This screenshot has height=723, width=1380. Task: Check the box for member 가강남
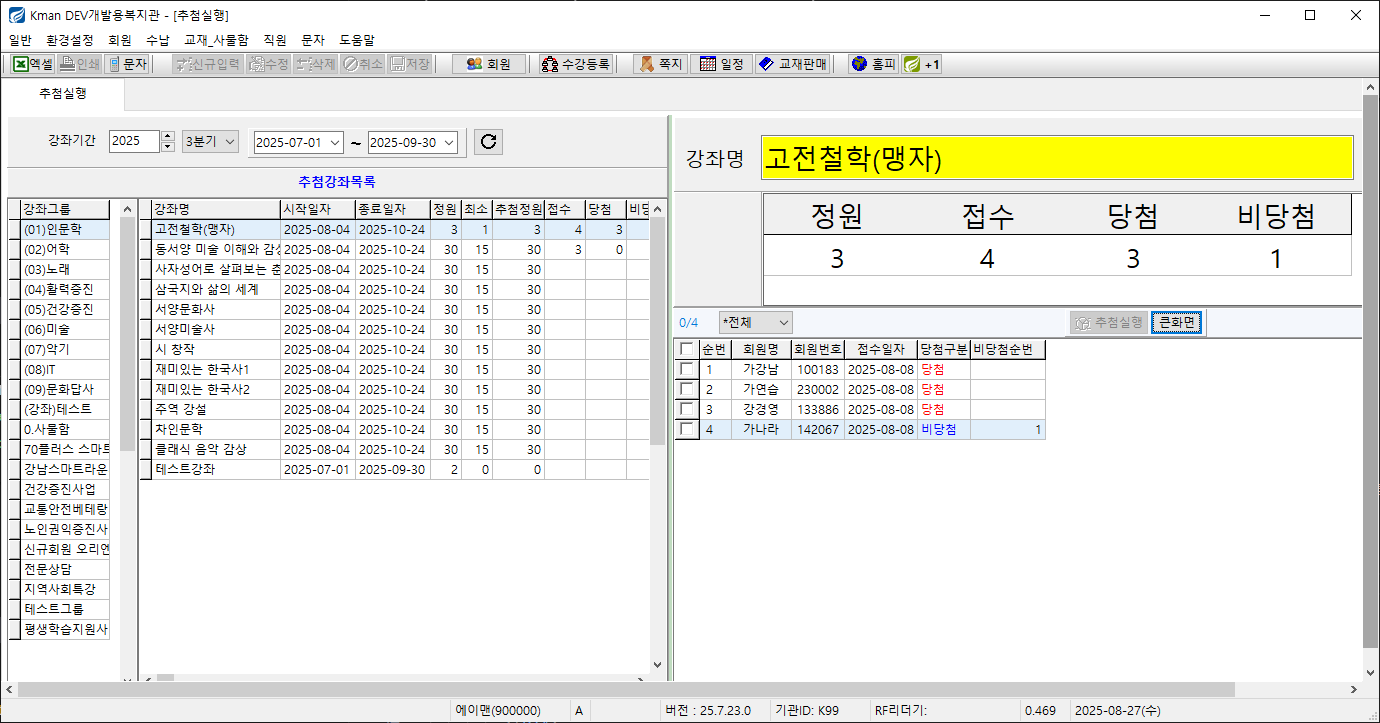tap(685, 369)
